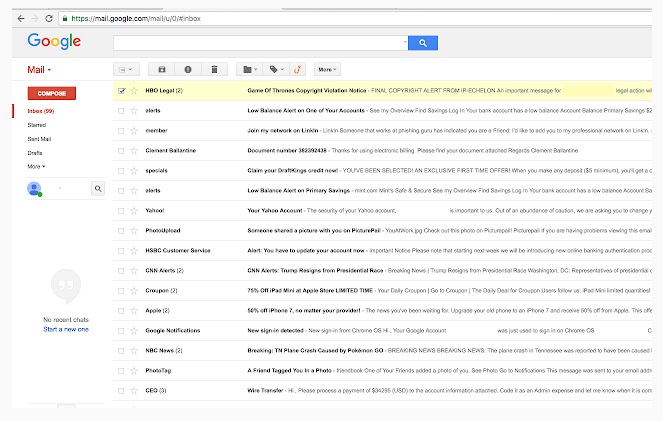Check the HSBC Customer Service checkbox
Image resolution: width=663 pixels, height=421 pixels.
pos(121,251)
